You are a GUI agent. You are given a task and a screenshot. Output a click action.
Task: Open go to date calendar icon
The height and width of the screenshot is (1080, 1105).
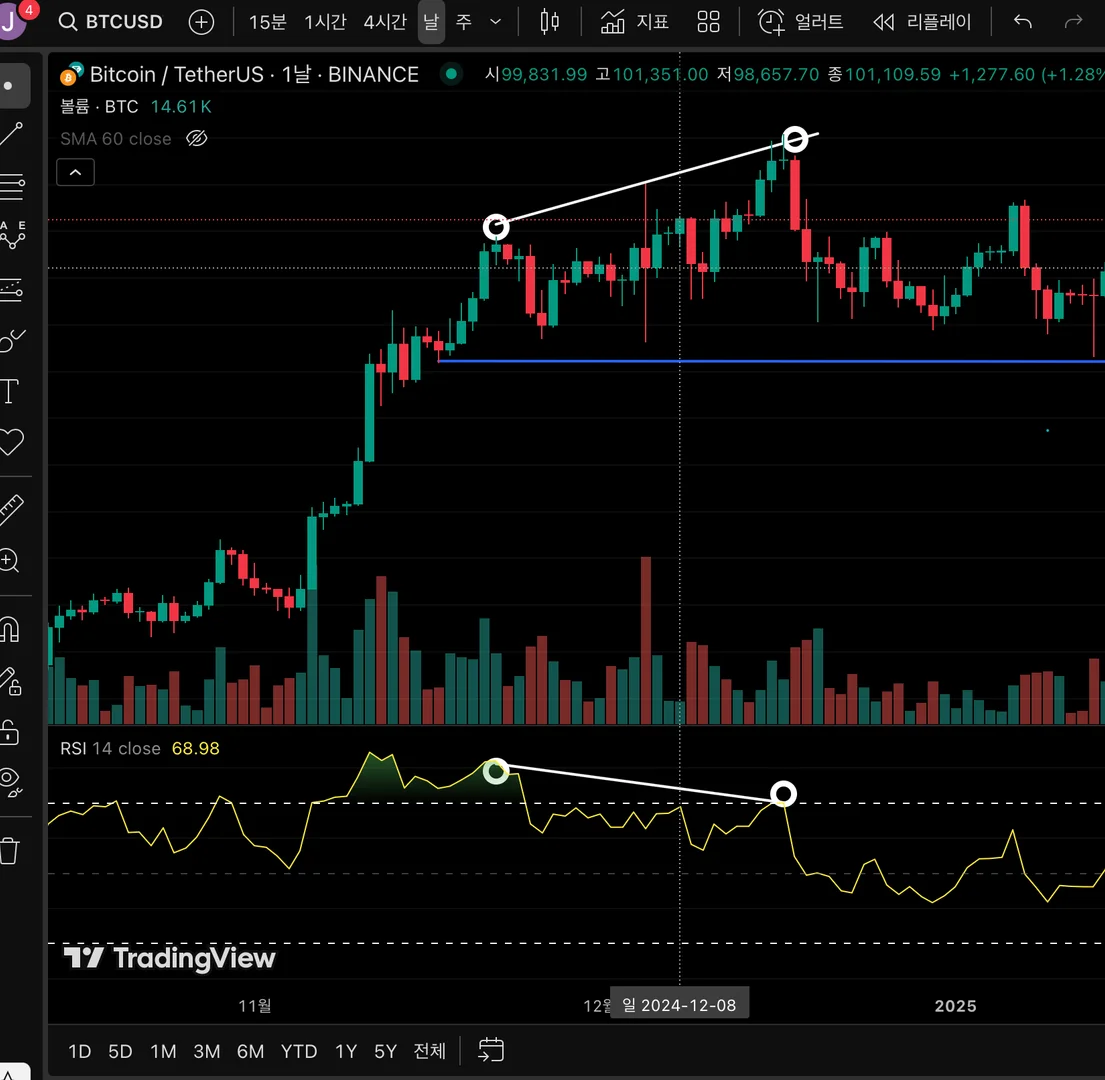491,1050
